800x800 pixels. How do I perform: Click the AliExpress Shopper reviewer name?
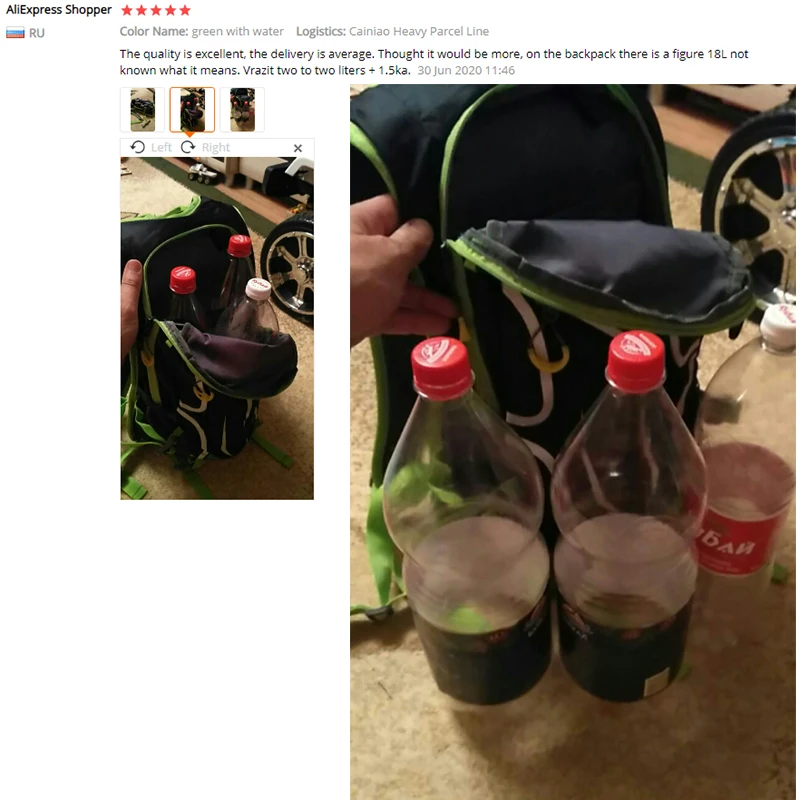(x=59, y=10)
